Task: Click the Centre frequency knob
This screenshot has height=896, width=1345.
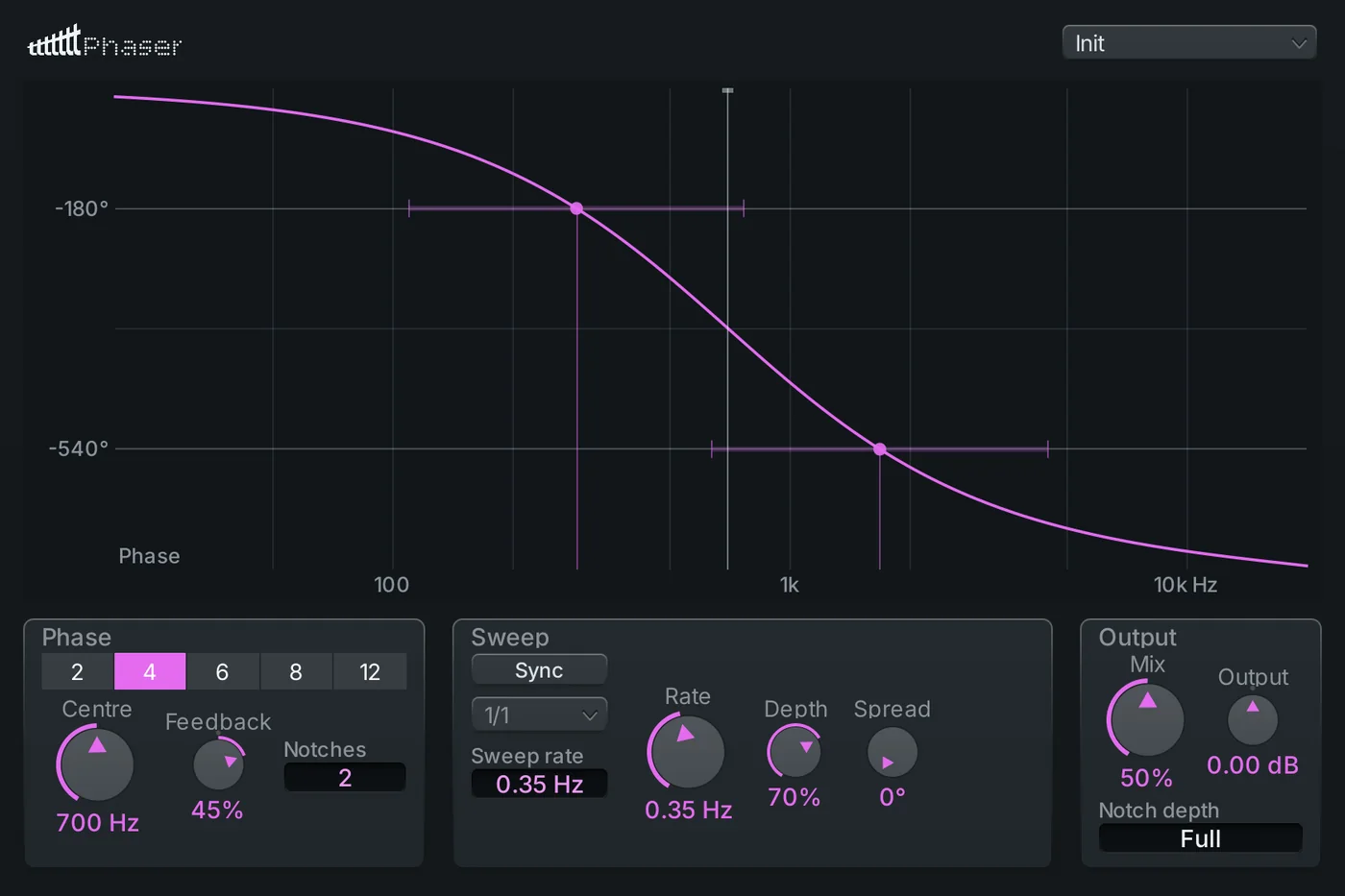Action: [x=96, y=763]
